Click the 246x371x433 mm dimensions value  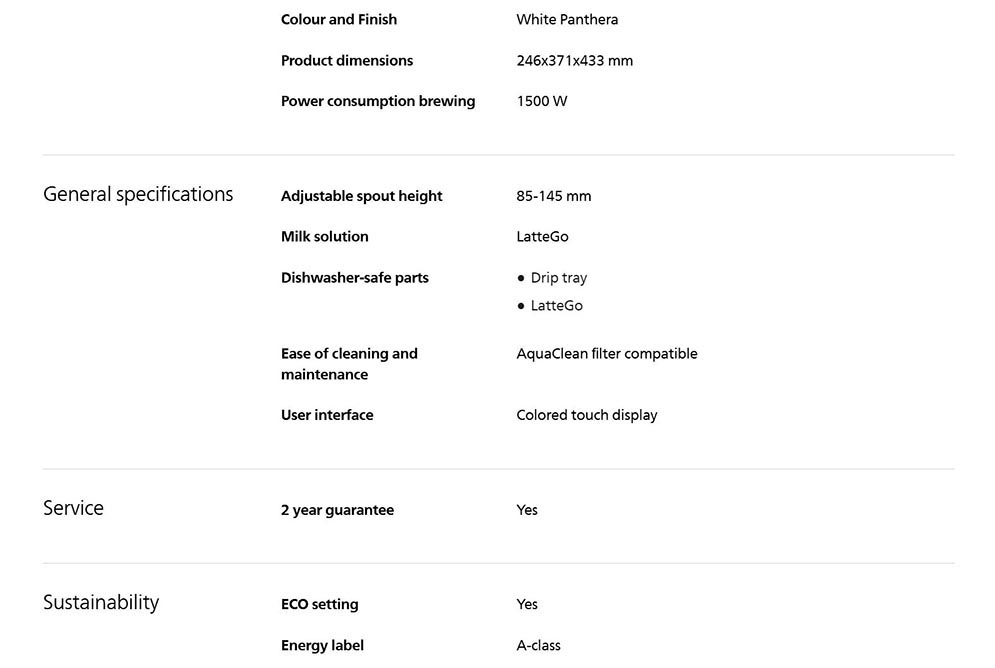pos(574,60)
